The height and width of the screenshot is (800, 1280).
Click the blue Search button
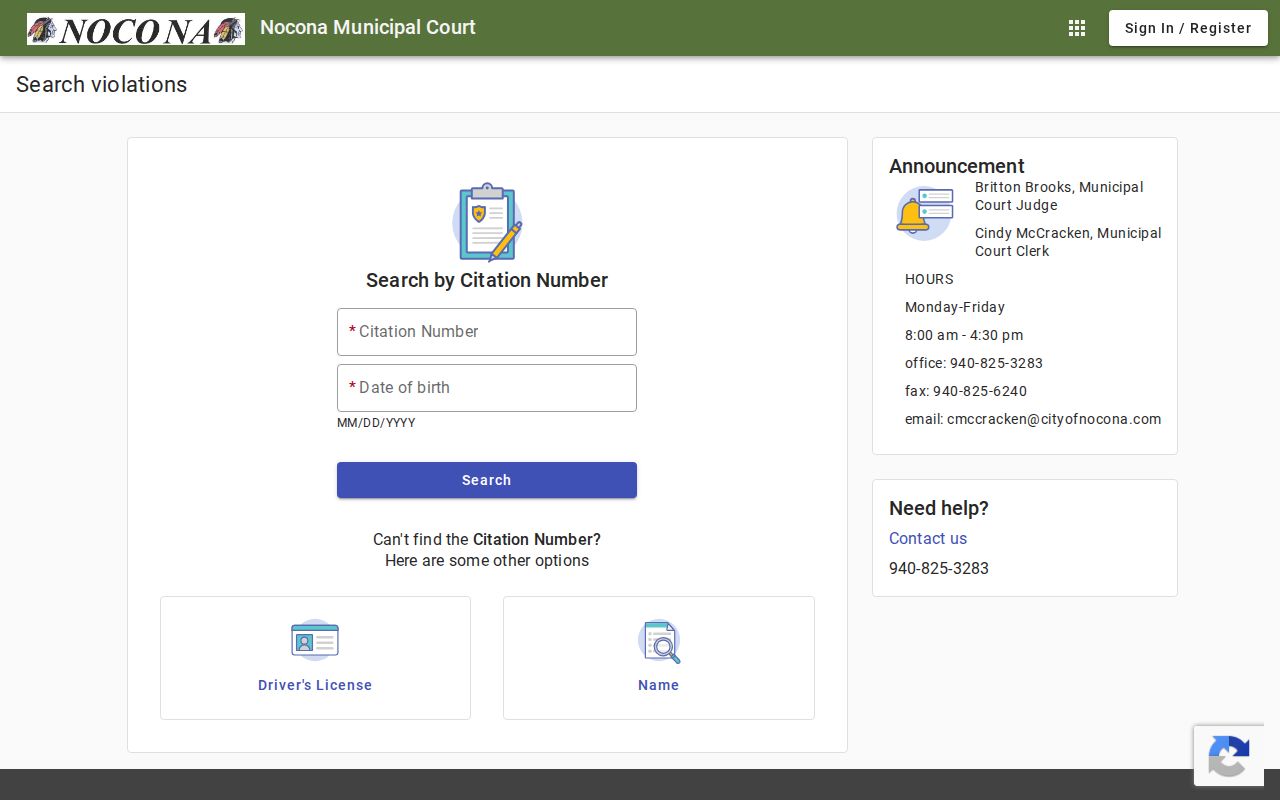(x=487, y=480)
